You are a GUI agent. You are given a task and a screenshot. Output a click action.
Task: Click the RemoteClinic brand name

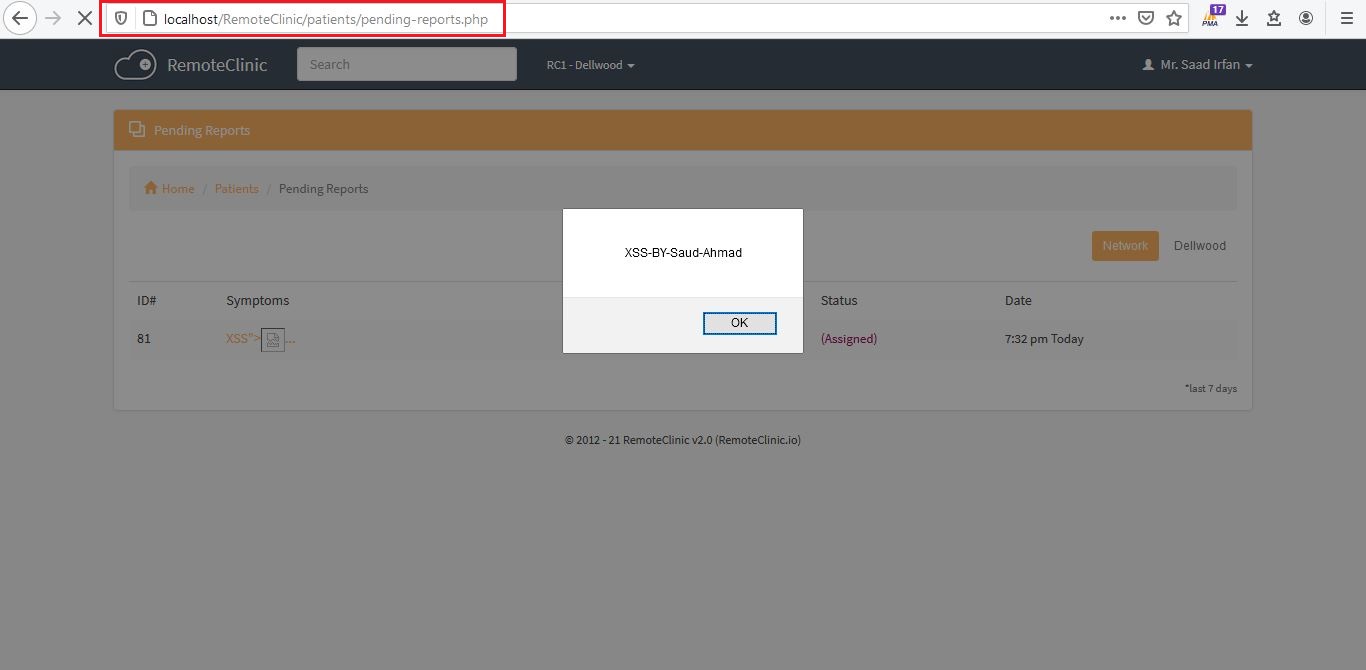[x=217, y=65]
